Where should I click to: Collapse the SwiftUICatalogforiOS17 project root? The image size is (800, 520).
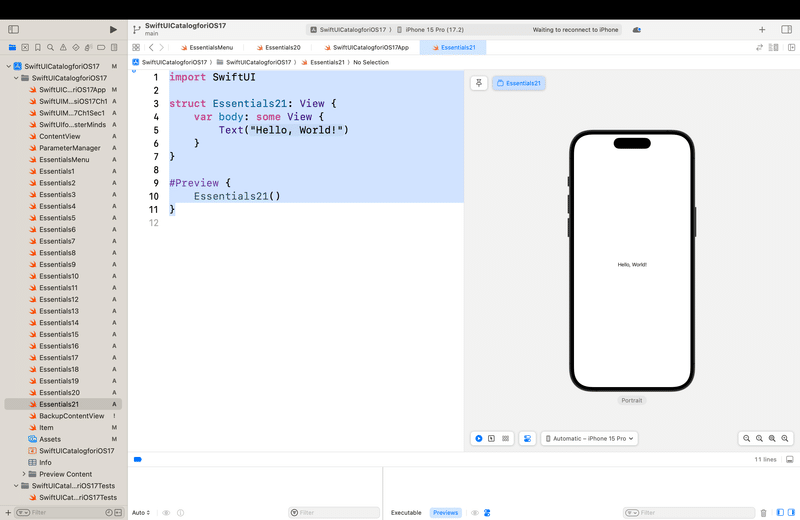[9, 66]
